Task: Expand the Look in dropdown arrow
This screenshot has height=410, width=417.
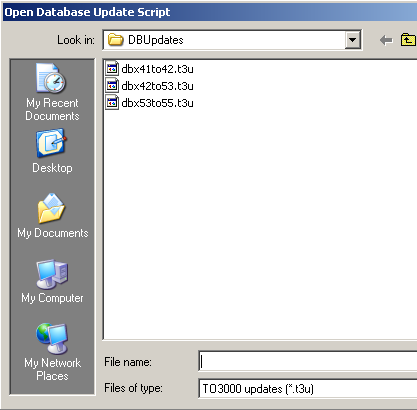Action: click(353, 40)
